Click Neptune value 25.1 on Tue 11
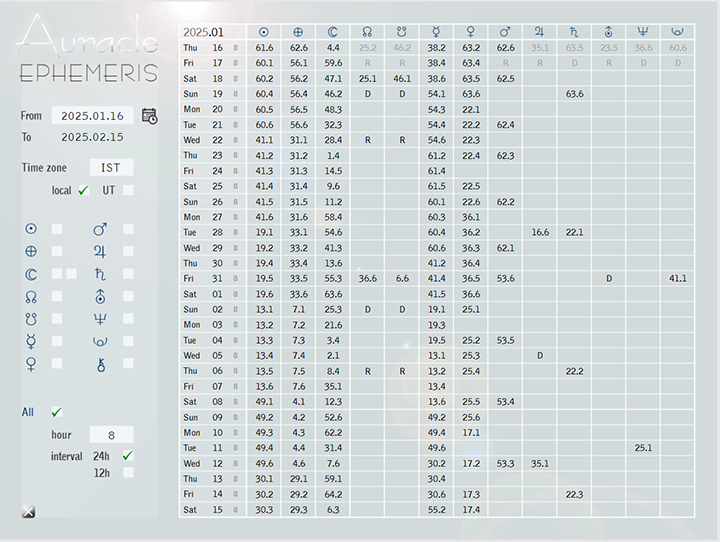This screenshot has width=720, height=542. 643,448
